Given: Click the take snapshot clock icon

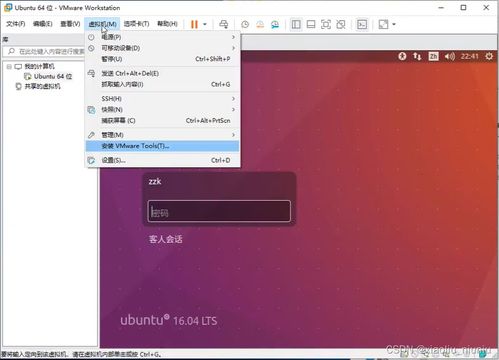Looking at the screenshot, I should point(245,24).
